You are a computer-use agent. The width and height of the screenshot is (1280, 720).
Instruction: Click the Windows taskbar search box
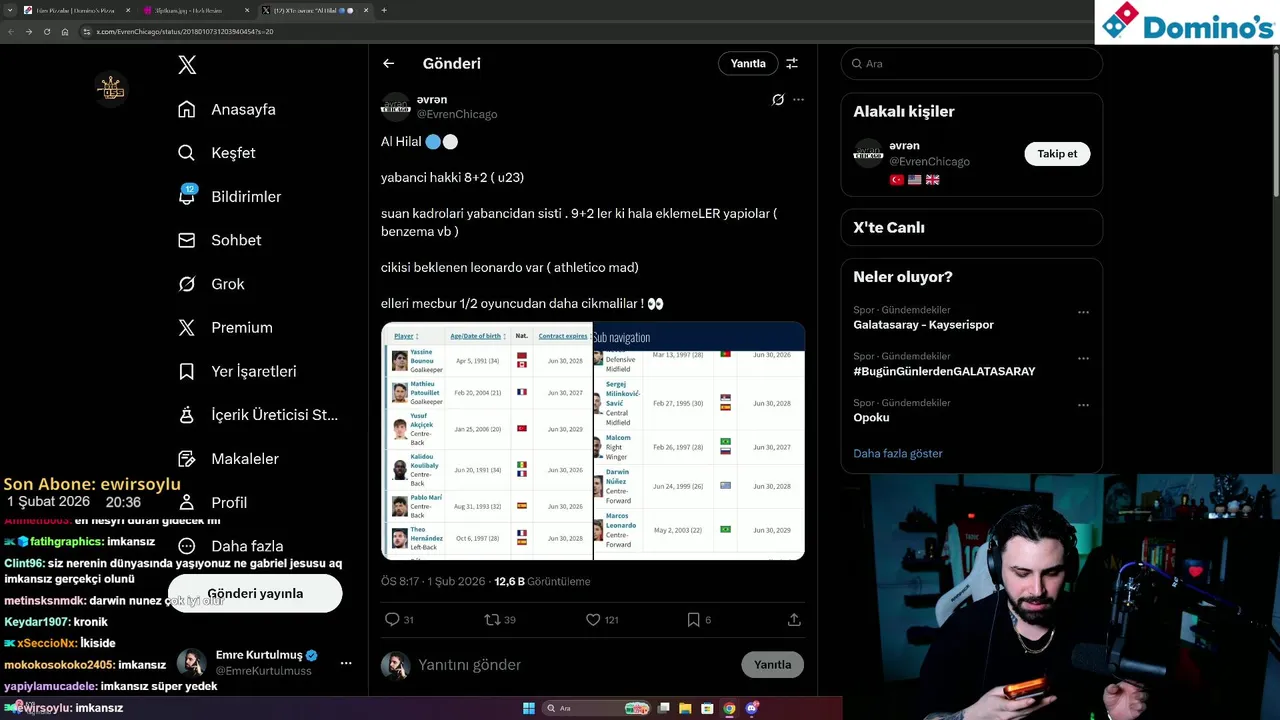point(597,708)
